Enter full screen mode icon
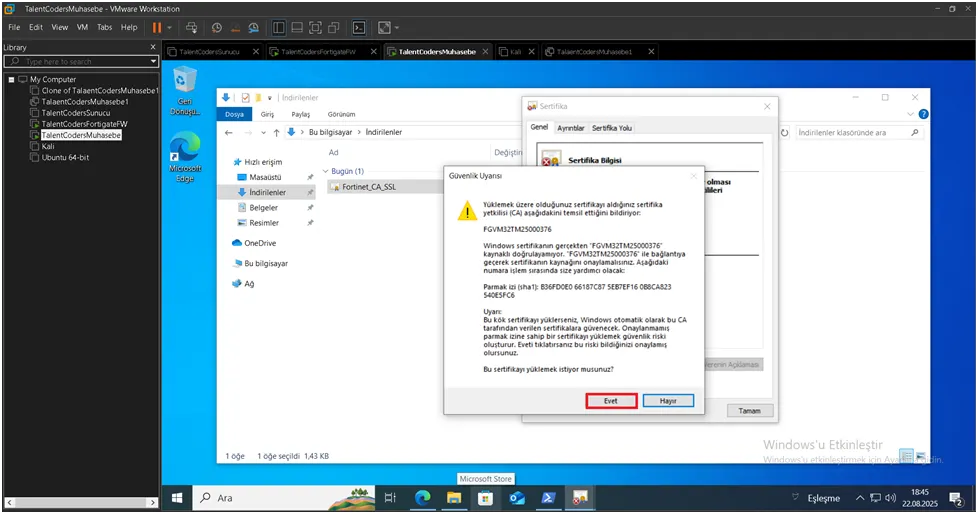 tap(316, 27)
